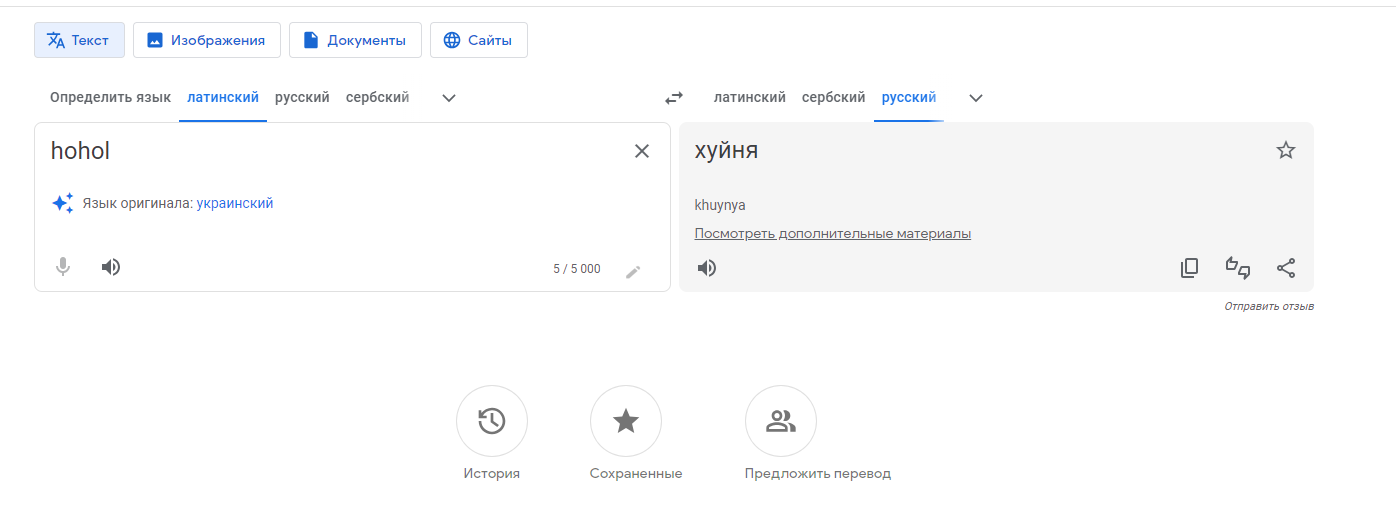Copy the translation to clipboard
The image size is (1396, 508).
(1189, 268)
